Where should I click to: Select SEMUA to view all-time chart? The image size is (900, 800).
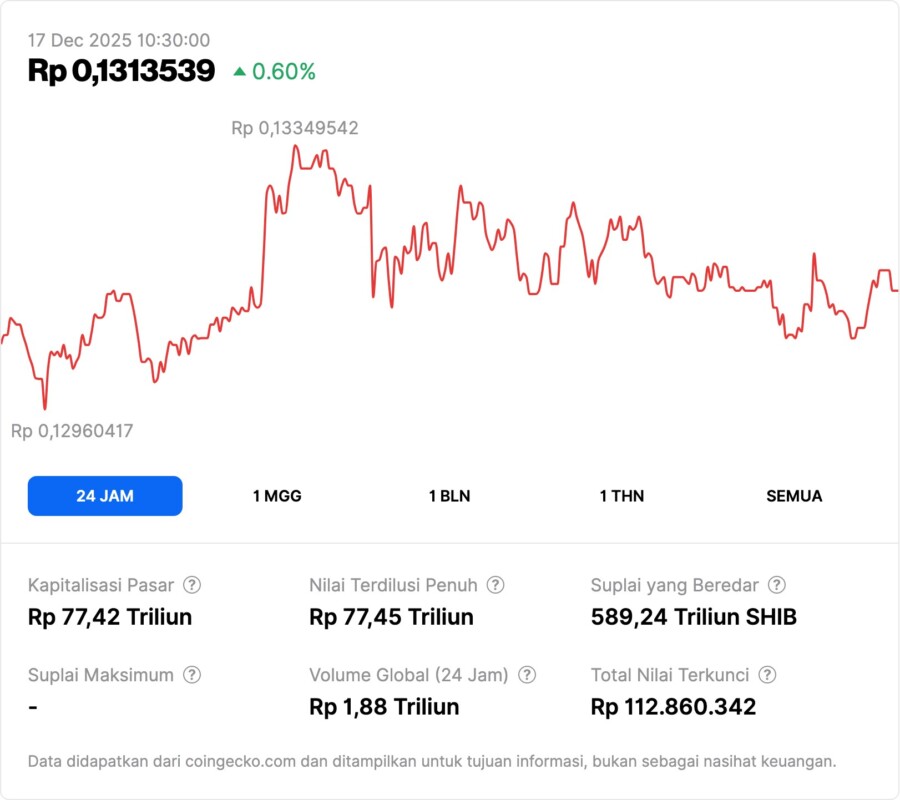[794, 496]
